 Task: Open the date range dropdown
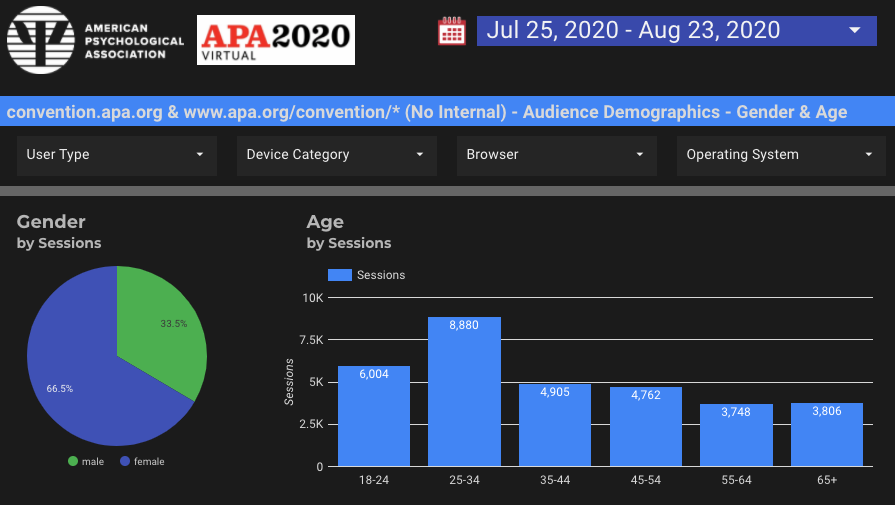pos(676,30)
